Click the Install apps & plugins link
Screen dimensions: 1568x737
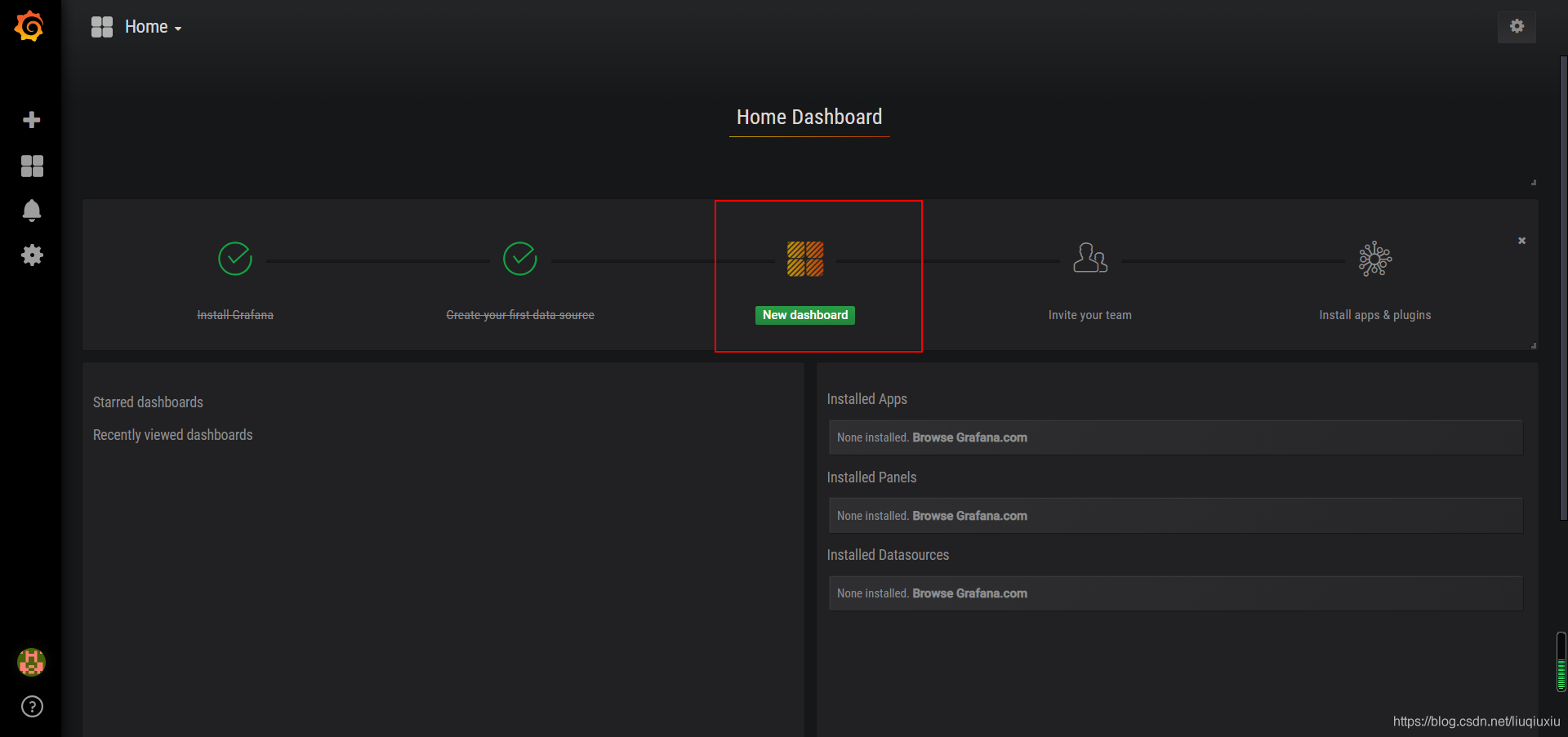pos(1375,315)
